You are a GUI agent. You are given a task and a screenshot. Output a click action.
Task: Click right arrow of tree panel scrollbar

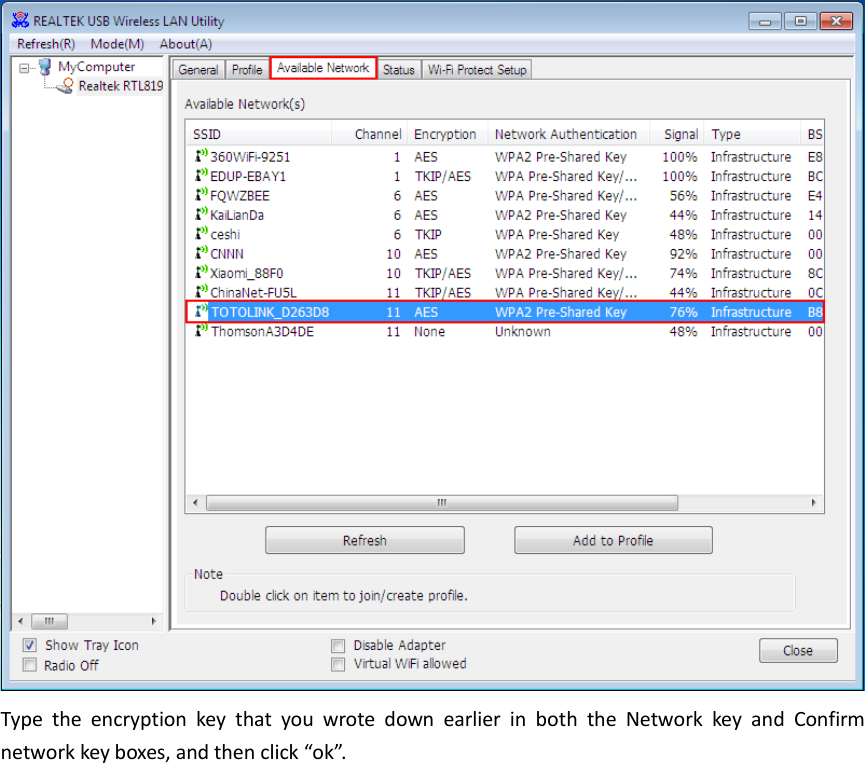pyautogui.click(x=153, y=621)
